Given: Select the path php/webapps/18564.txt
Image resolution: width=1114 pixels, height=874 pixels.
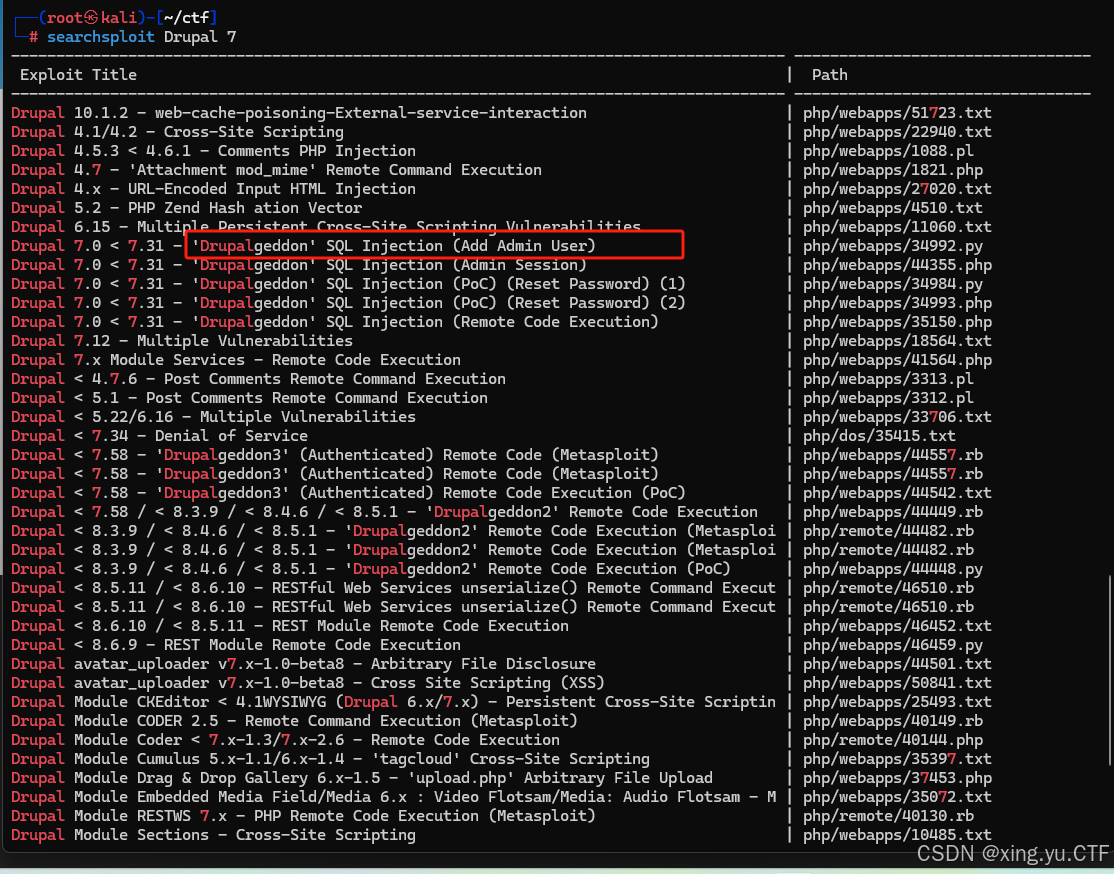Looking at the screenshot, I should point(897,341).
